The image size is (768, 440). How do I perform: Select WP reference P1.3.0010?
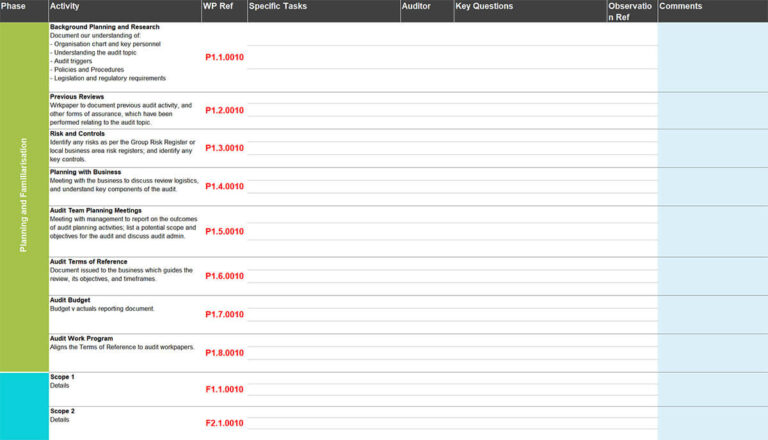(x=224, y=148)
